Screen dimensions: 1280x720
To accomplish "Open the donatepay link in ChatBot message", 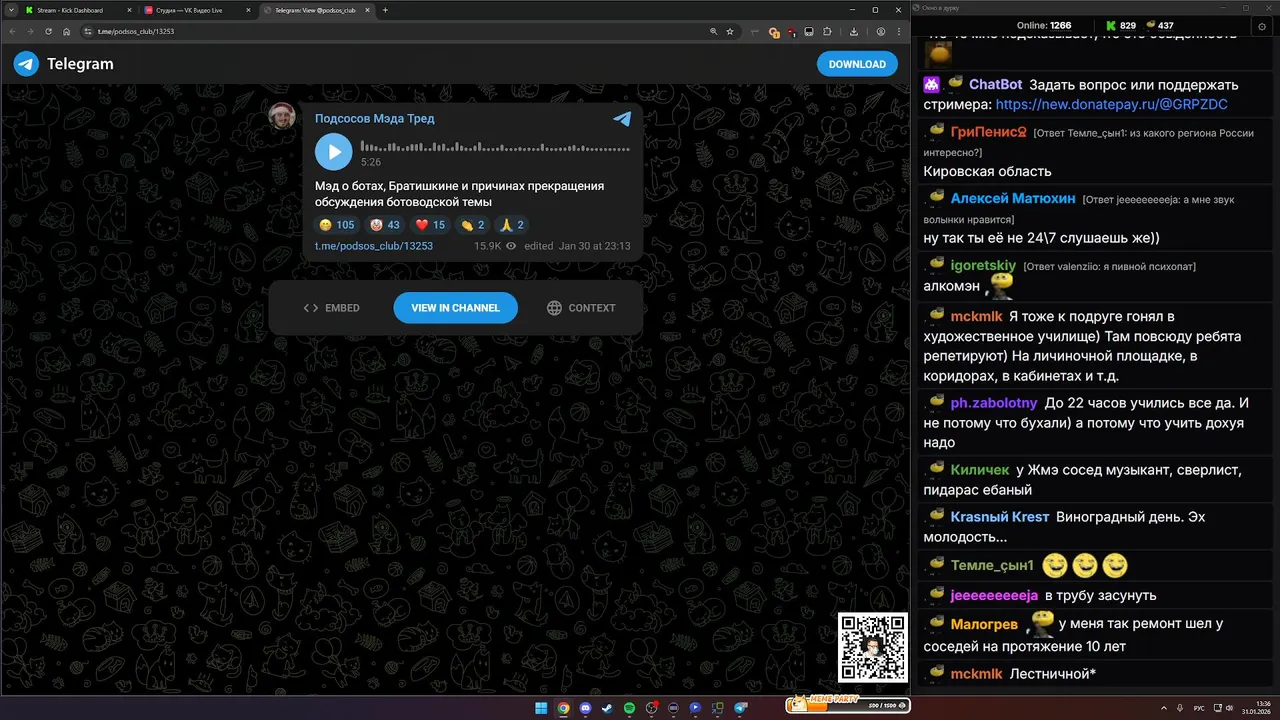I will [x=1111, y=104].
